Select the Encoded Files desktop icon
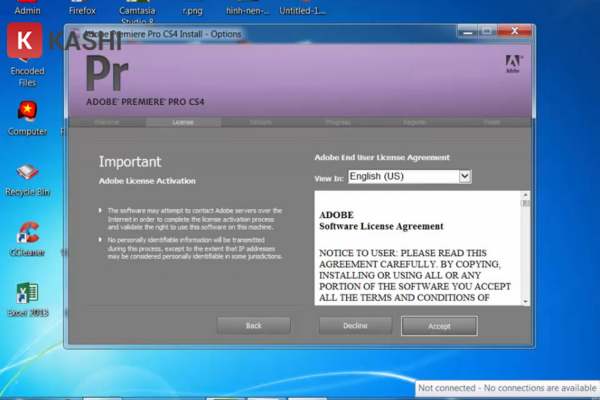This screenshot has height=400, width=600. [27, 70]
